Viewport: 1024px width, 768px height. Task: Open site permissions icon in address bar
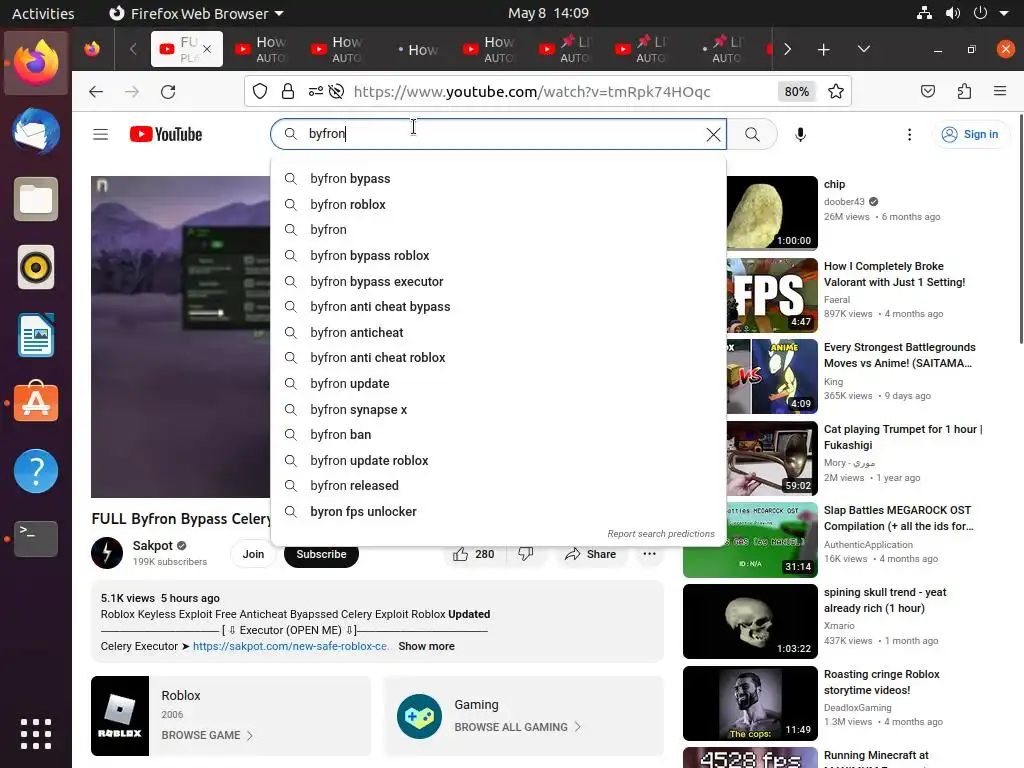[315, 91]
